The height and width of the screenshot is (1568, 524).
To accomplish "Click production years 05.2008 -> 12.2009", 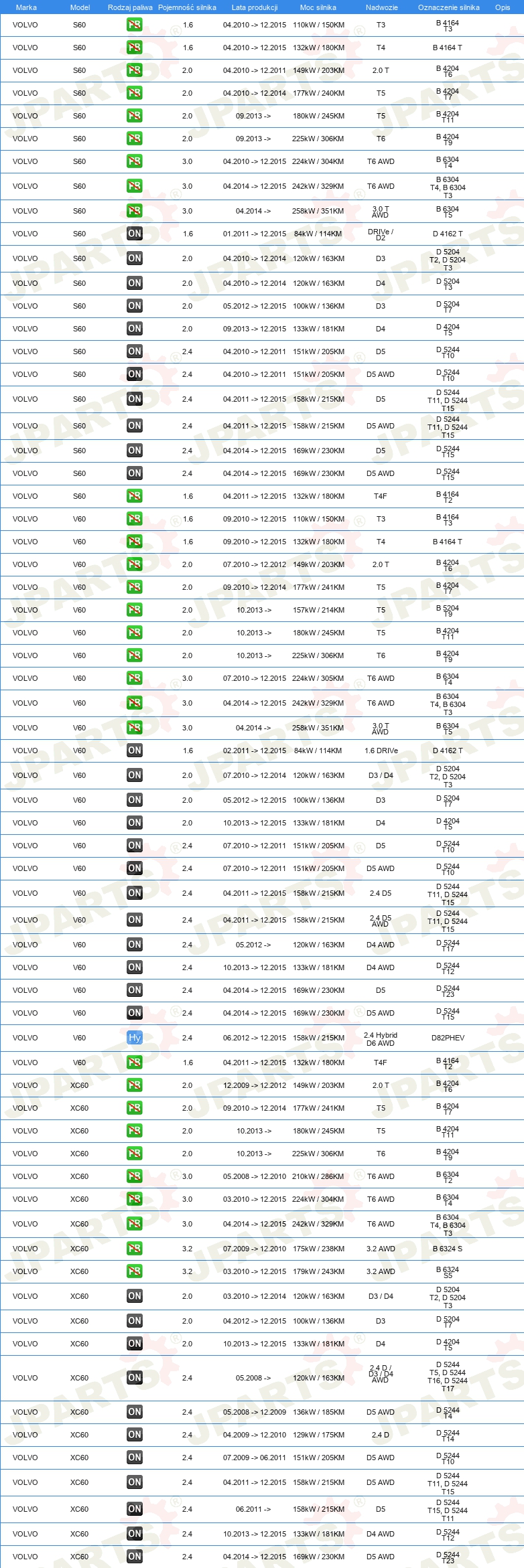I will click(x=255, y=1412).
